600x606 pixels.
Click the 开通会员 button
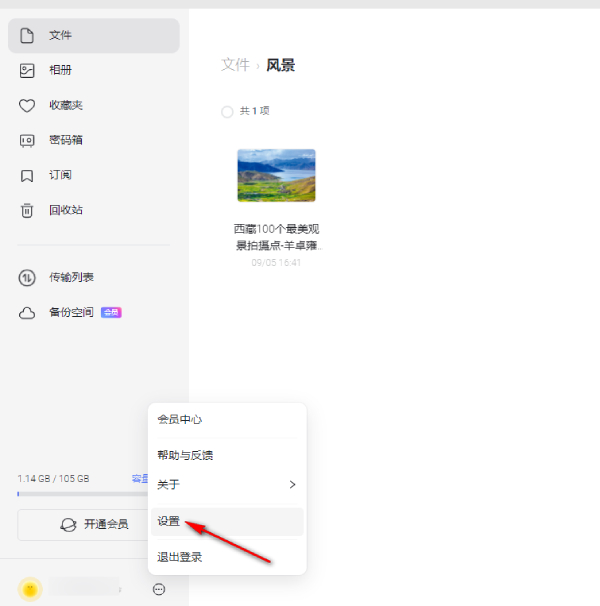[94, 524]
